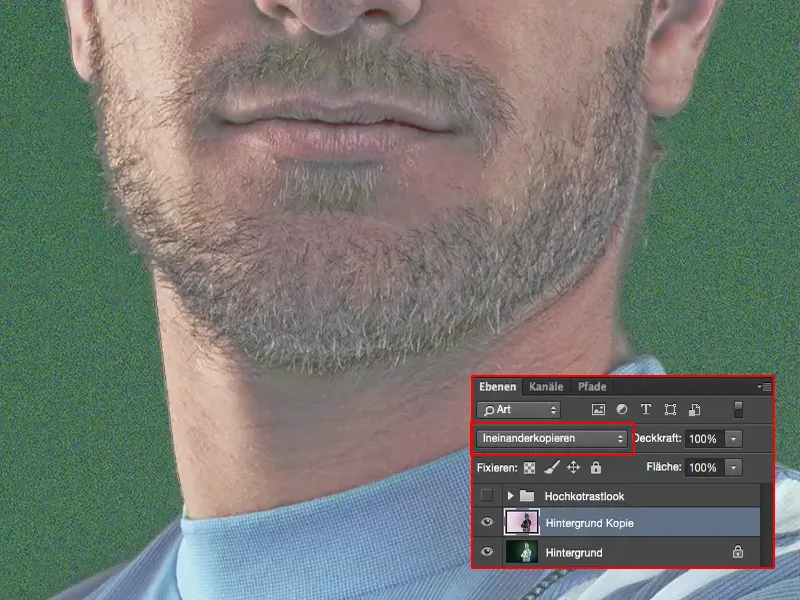Select the Hochkotrastlook group name
The height and width of the screenshot is (600, 800).
pos(584,496)
